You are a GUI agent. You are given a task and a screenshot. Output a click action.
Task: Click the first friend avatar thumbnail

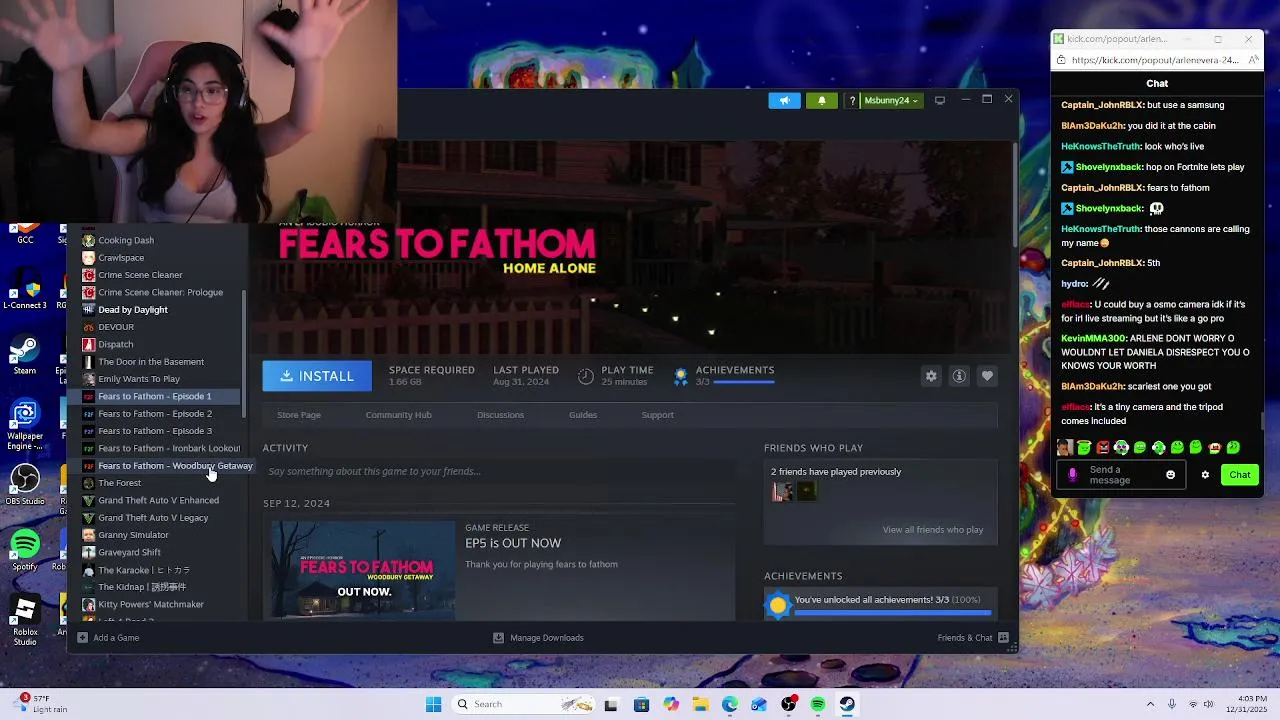click(782, 491)
